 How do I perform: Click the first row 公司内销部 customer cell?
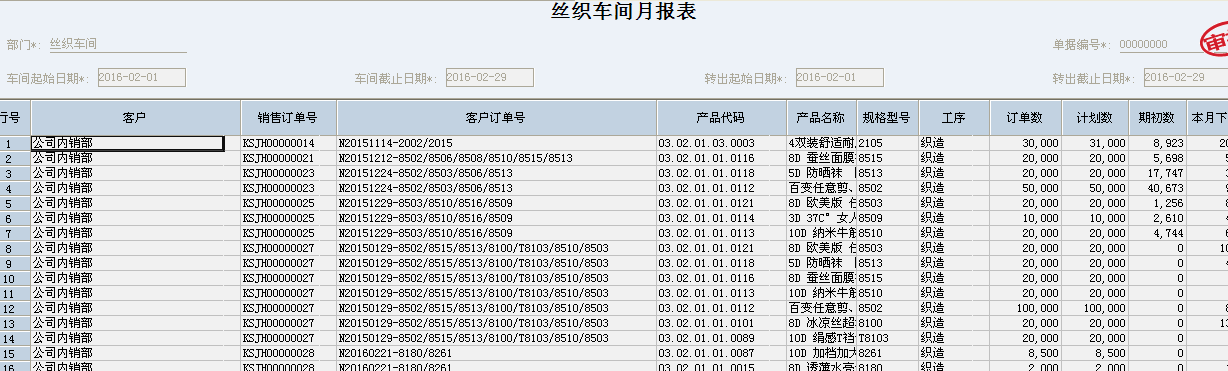click(128, 143)
